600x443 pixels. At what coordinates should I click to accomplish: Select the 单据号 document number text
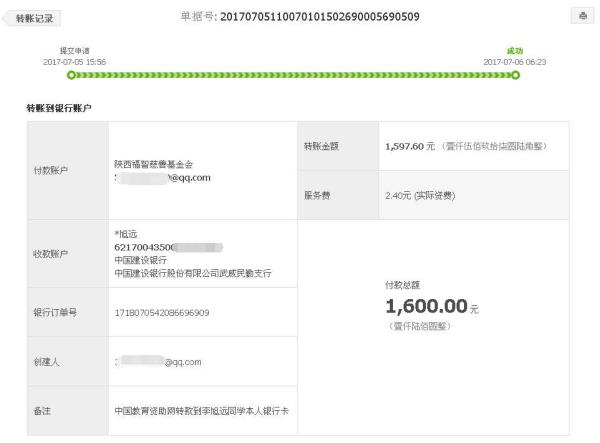tap(319, 17)
